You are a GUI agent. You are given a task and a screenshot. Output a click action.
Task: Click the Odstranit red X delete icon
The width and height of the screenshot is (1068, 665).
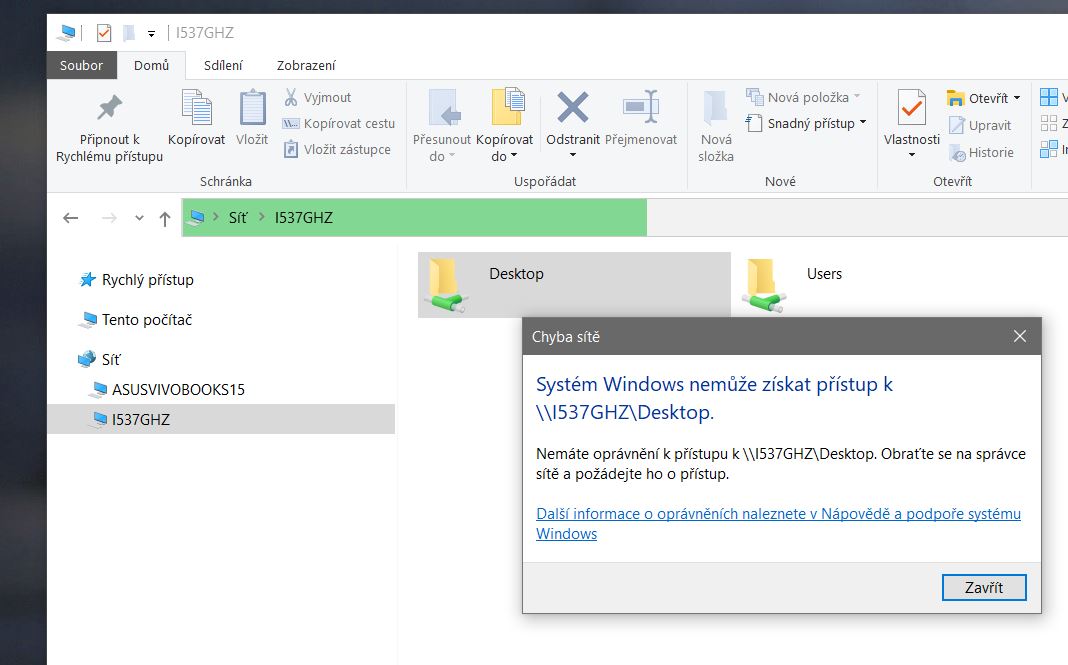(x=573, y=107)
